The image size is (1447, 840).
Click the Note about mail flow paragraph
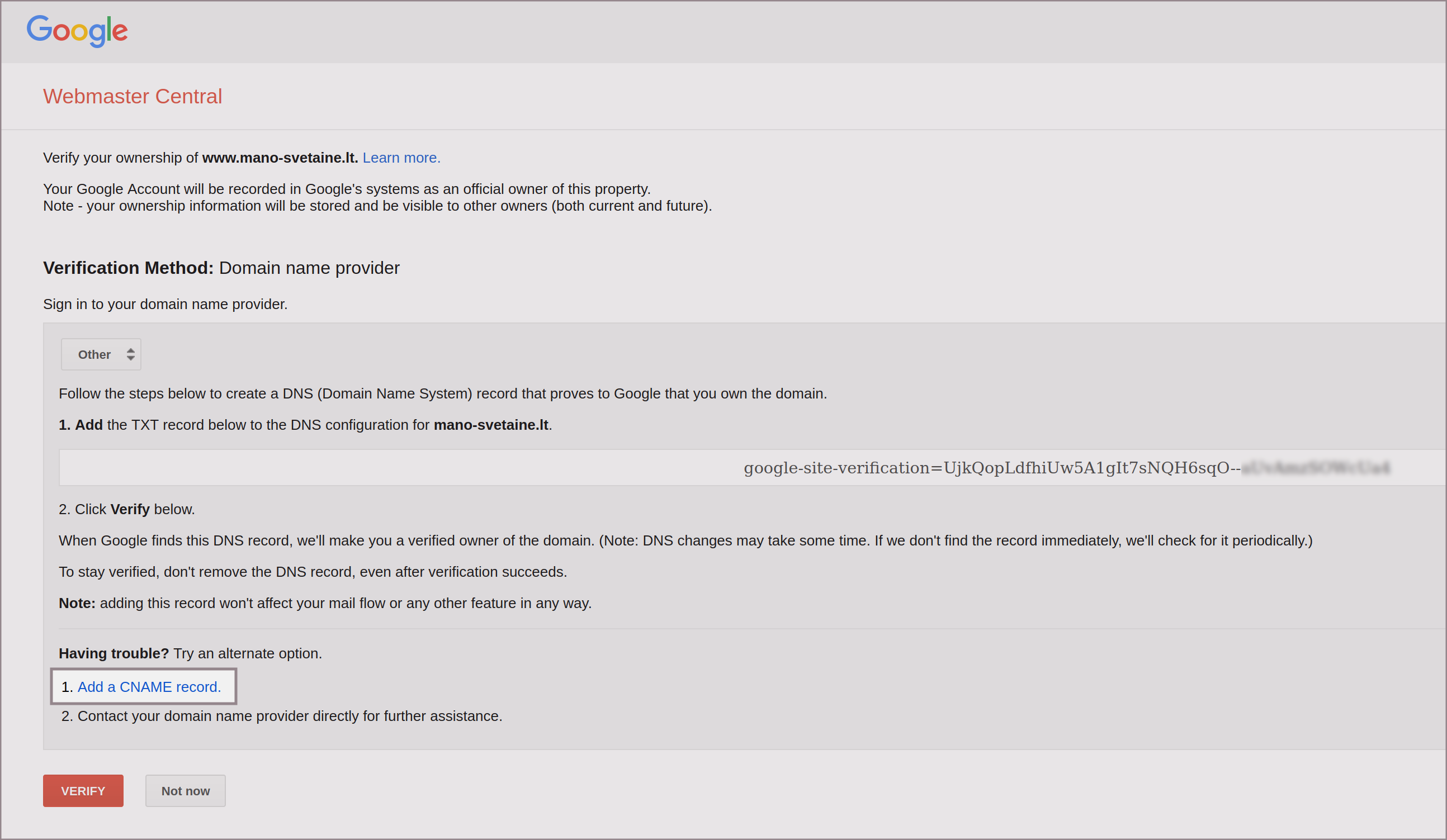click(325, 603)
